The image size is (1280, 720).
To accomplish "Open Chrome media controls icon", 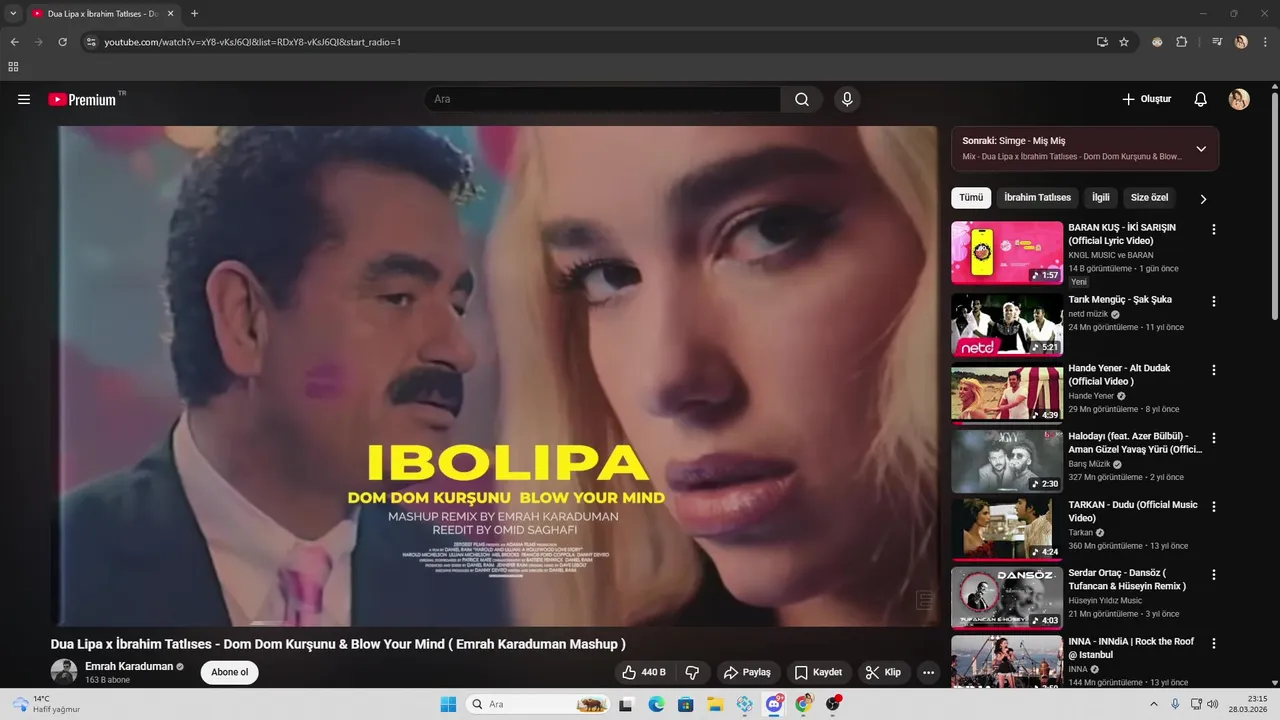I will [x=1217, y=42].
